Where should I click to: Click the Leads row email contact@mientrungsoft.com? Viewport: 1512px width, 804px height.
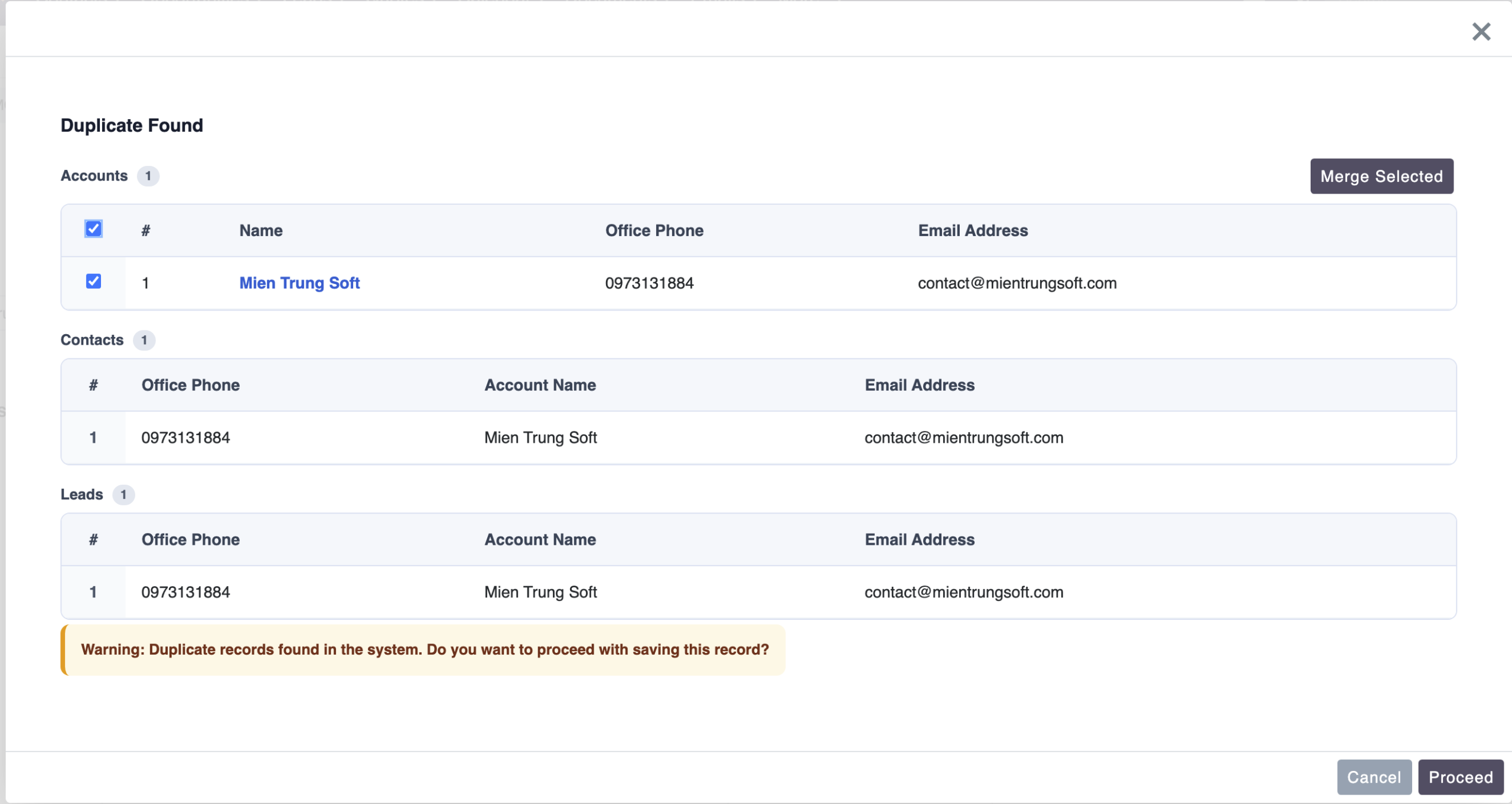tap(964, 593)
